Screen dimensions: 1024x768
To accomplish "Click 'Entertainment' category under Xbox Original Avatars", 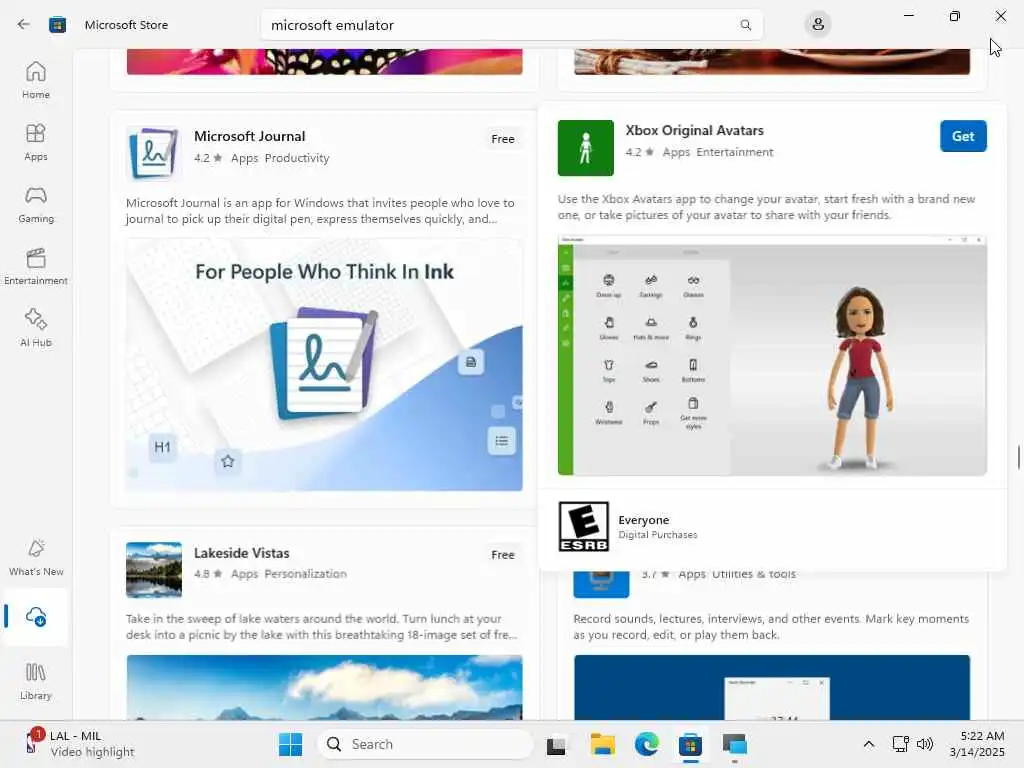I will [735, 152].
